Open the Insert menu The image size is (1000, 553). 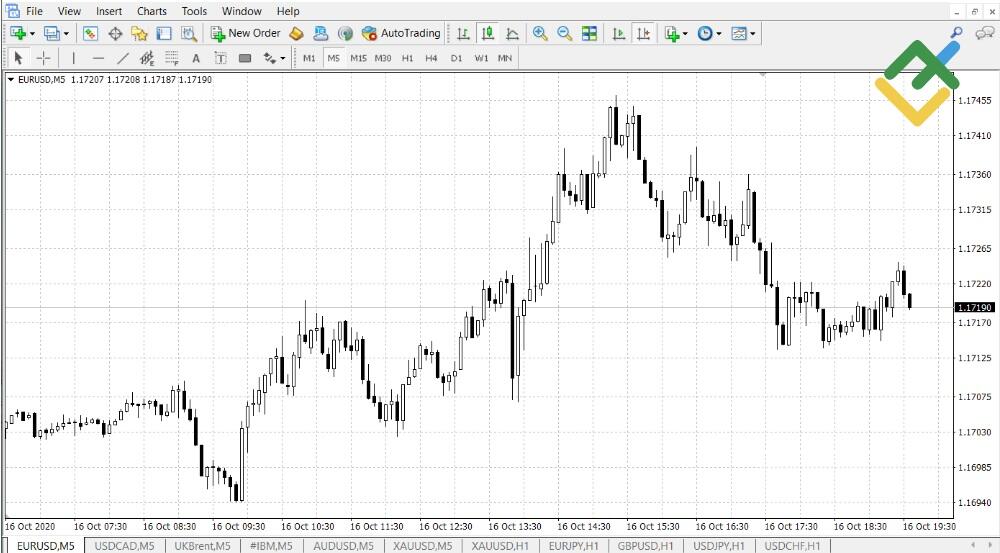point(108,11)
